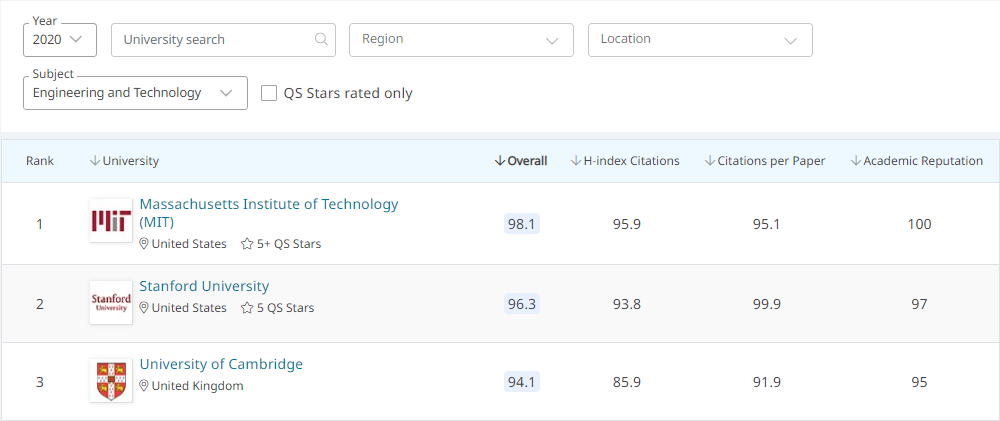The height and width of the screenshot is (421, 1000).
Task: Click the overall score 94.1
Action: [x=522, y=382]
